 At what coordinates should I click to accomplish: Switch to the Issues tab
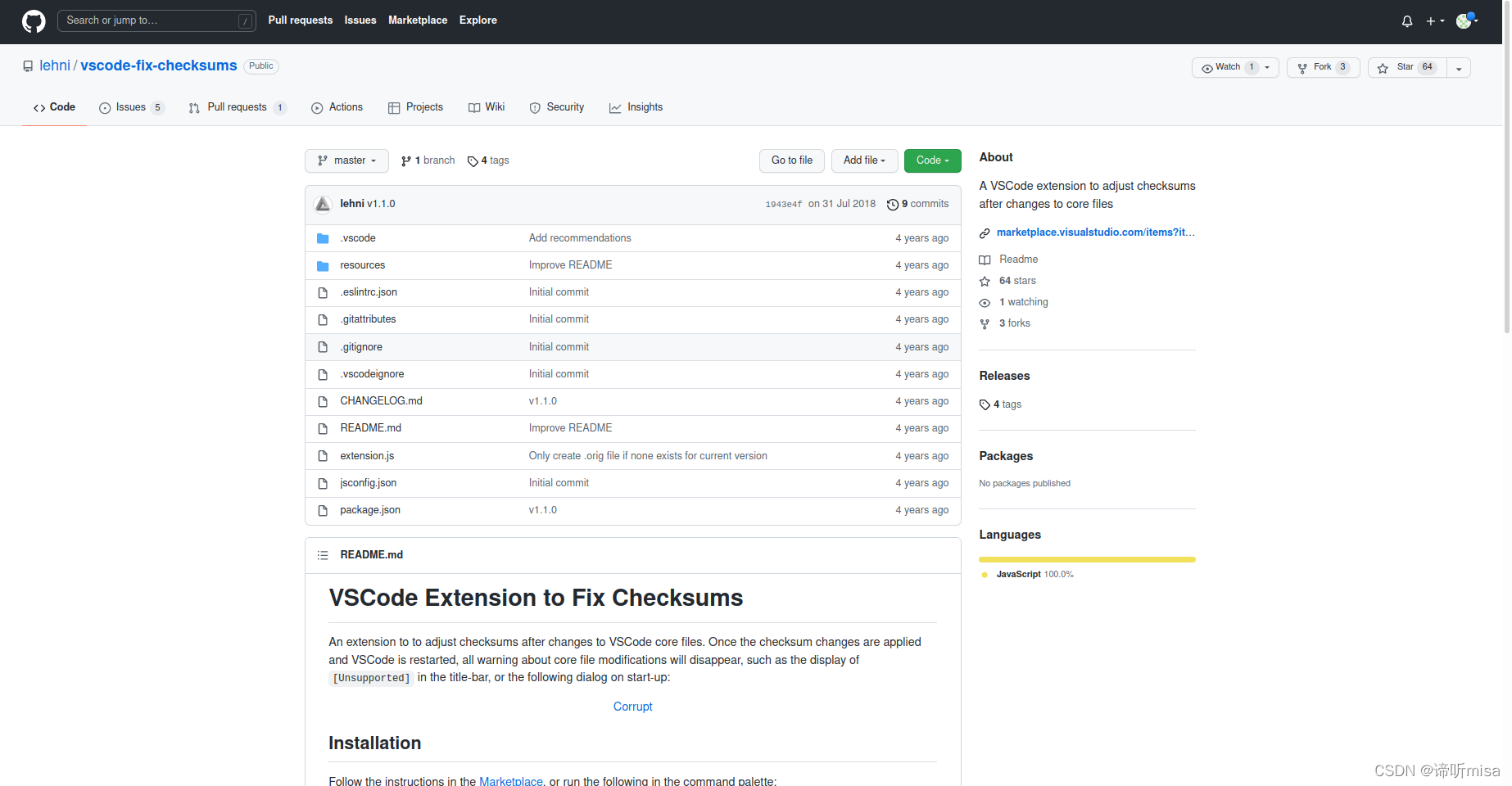point(131,107)
